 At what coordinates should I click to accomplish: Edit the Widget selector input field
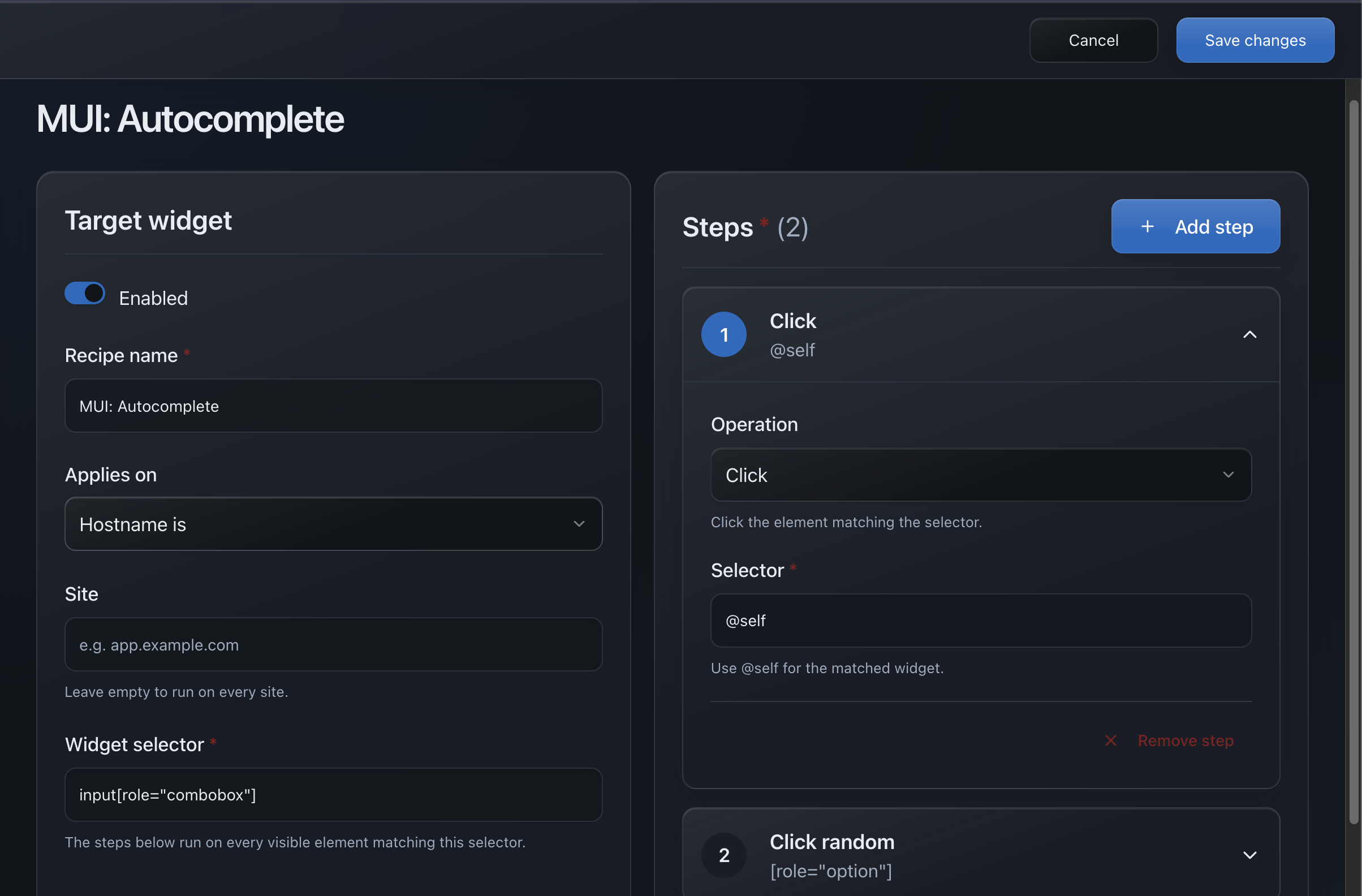[333, 795]
